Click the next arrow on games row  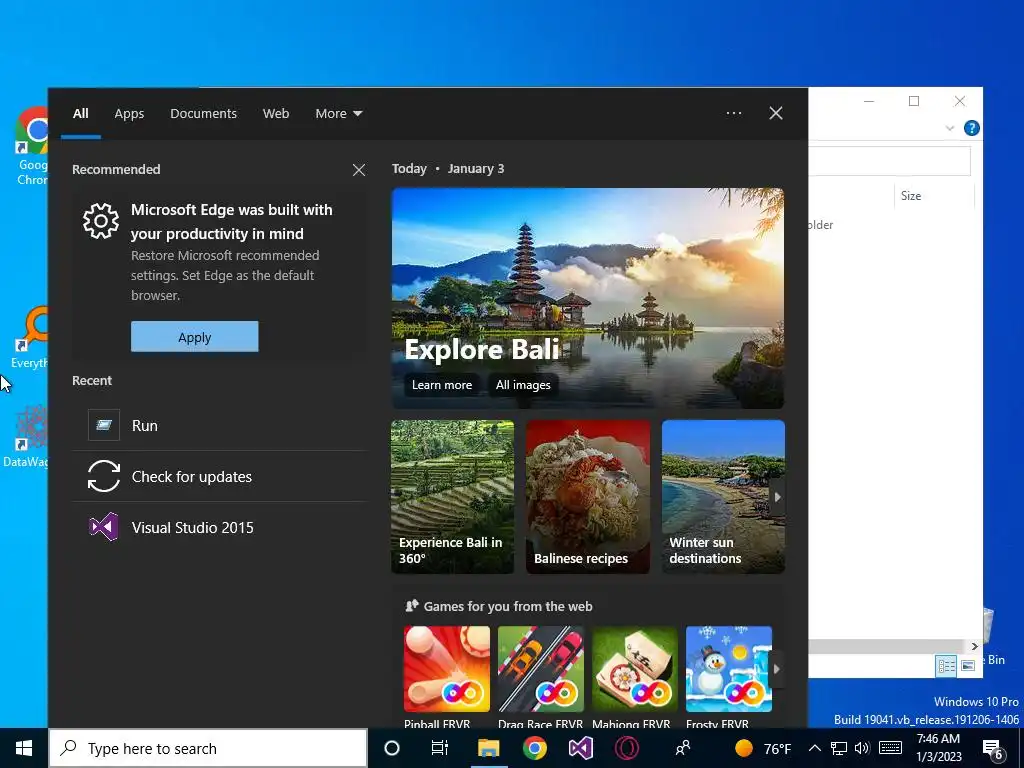[776, 669]
